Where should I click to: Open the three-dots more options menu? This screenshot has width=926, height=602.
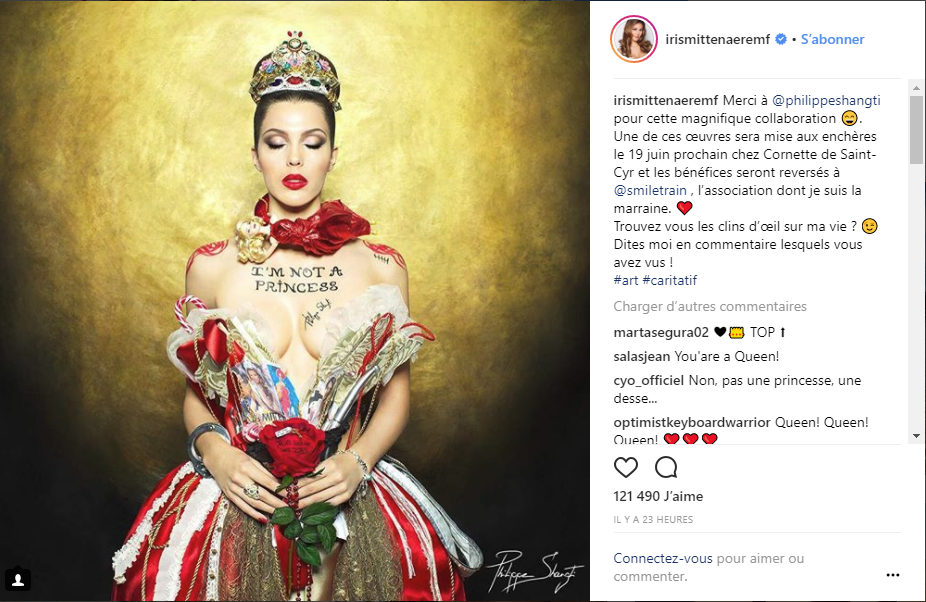[x=893, y=575]
